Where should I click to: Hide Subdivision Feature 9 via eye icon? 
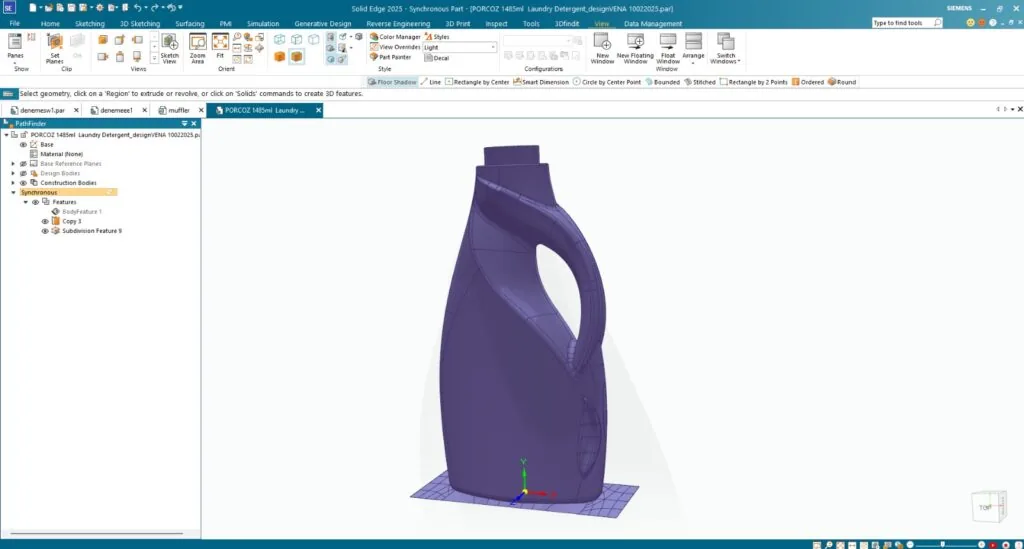coord(45,231)
